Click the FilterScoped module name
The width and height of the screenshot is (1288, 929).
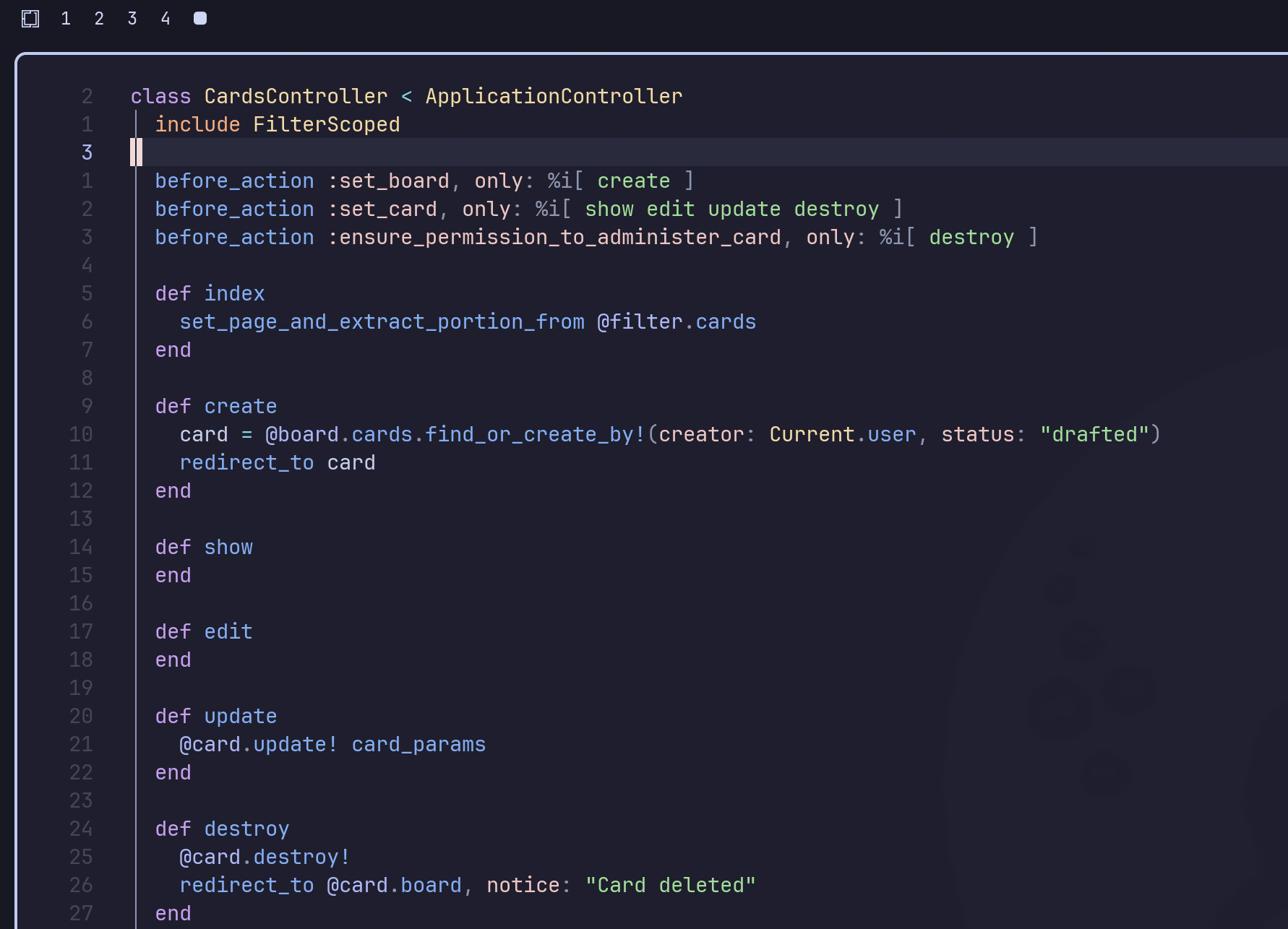pyautogui.click(x=326, y=124)
